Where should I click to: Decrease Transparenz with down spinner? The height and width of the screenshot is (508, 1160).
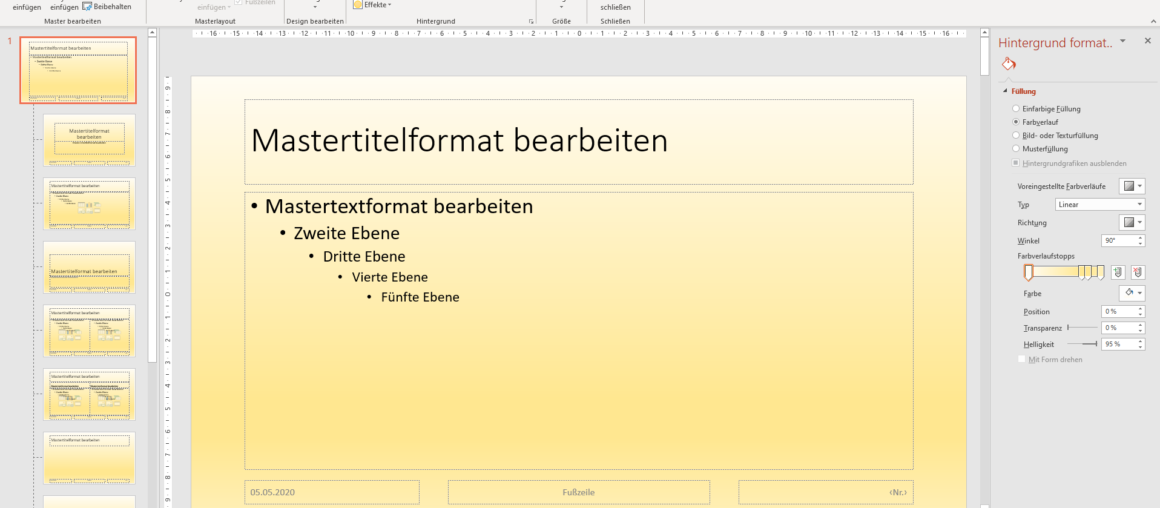coord(1140,331)
